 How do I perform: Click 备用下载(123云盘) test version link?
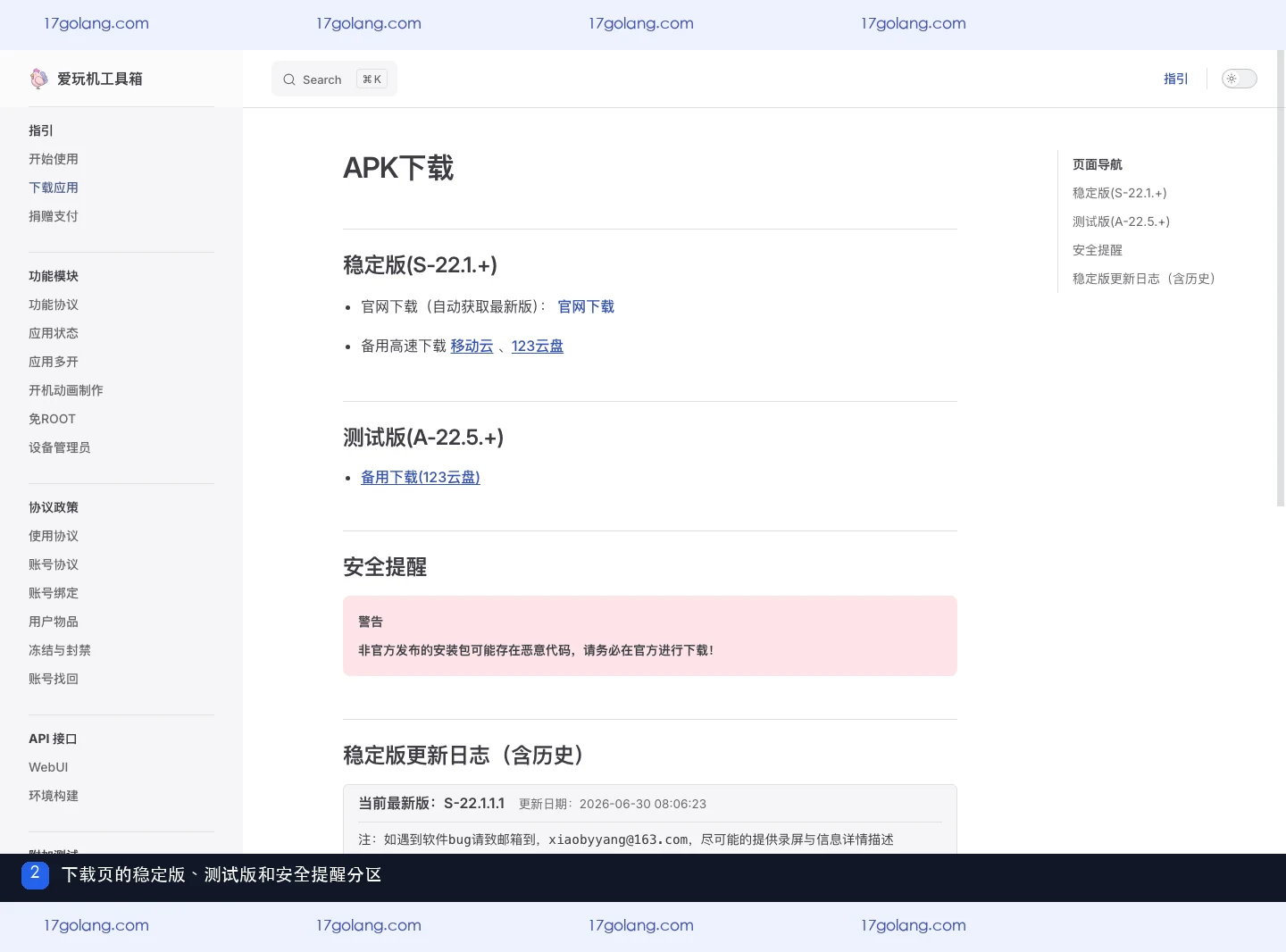coord(421,477)
